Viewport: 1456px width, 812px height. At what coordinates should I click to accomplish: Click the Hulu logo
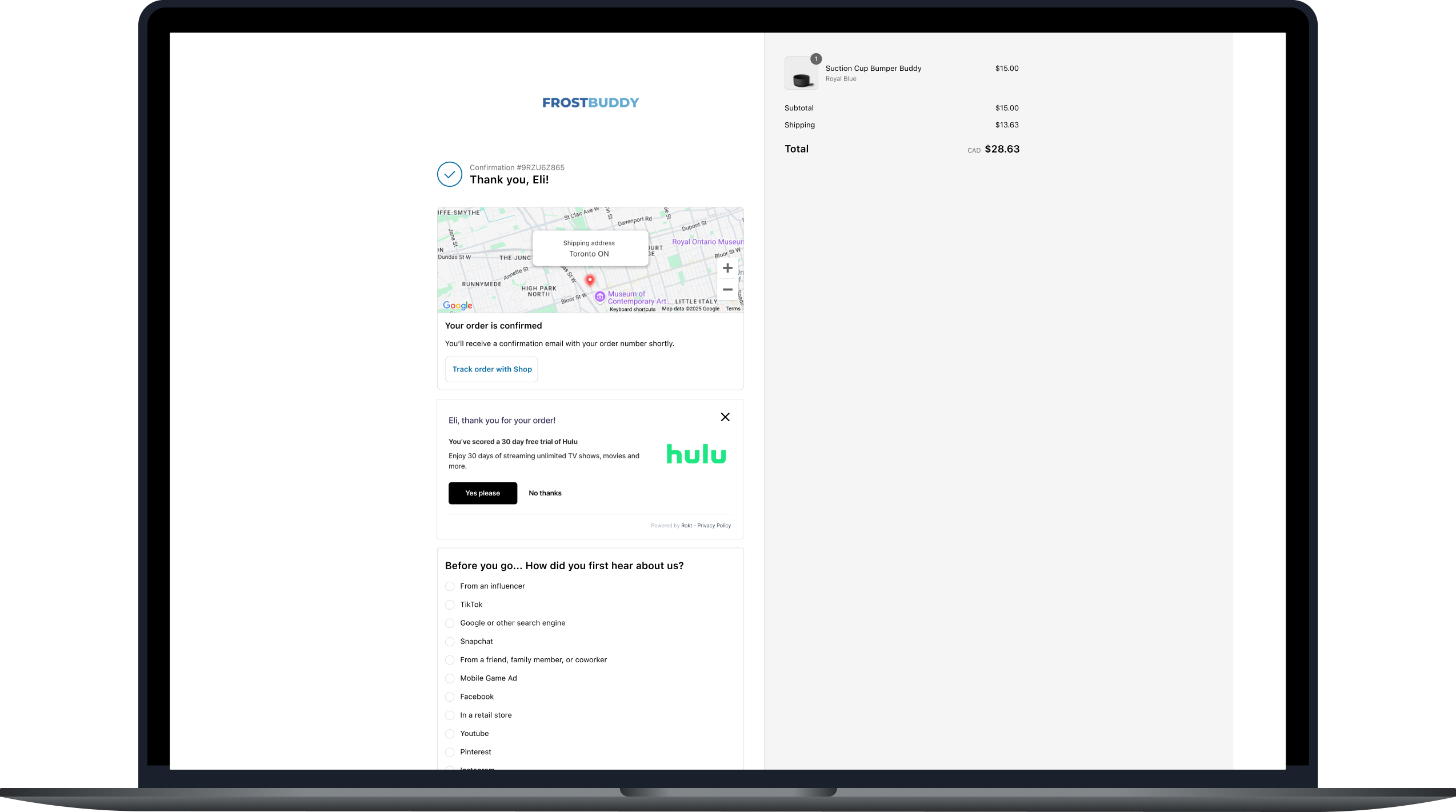[x=696, y=454]
